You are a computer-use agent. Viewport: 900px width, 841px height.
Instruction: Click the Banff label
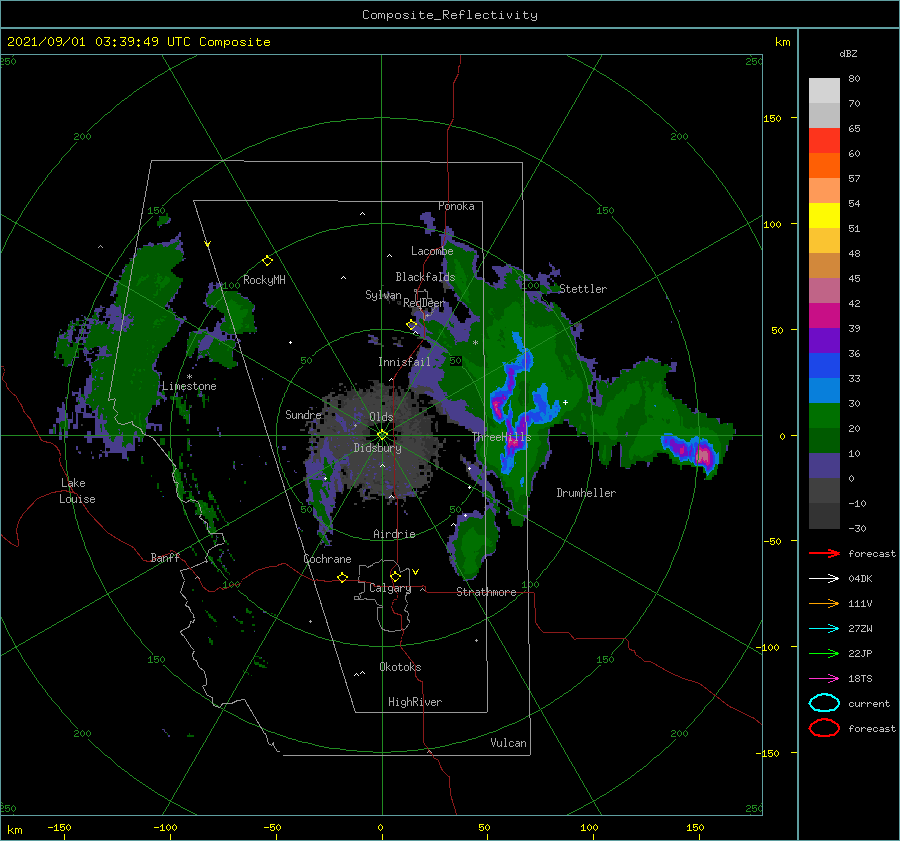[165, 557]
